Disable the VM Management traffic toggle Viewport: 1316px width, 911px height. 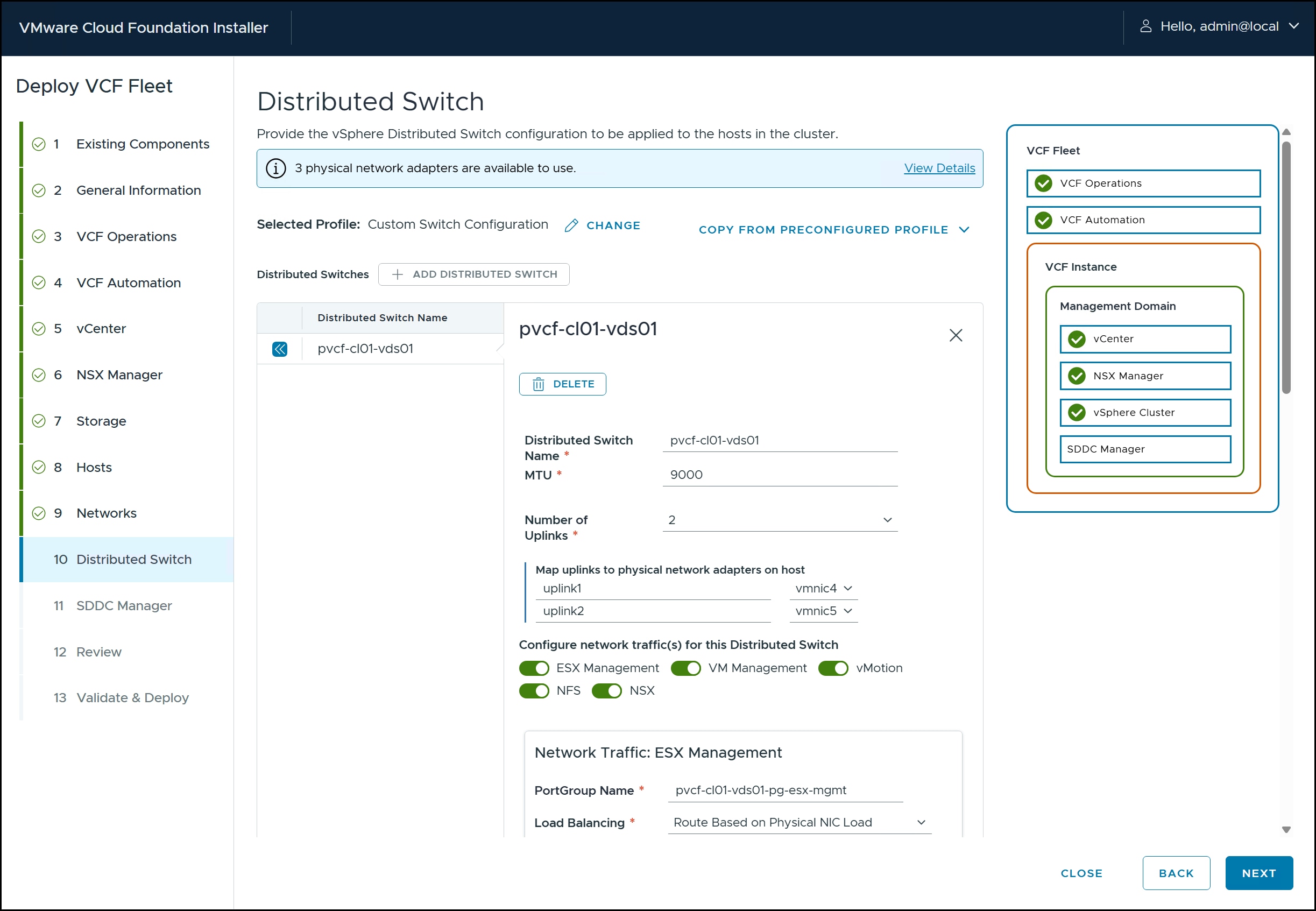[686, 668]
